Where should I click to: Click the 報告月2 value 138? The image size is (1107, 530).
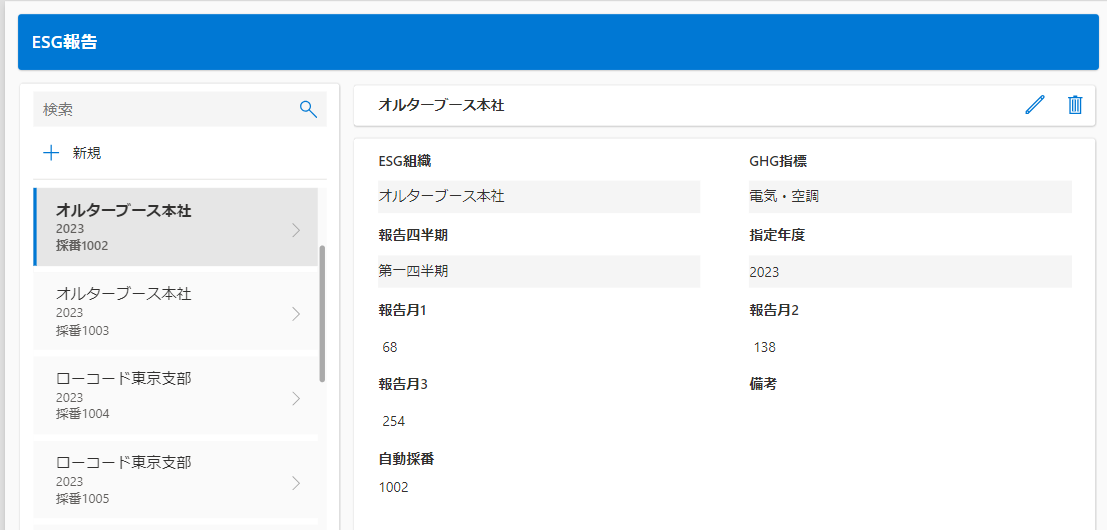765,347
